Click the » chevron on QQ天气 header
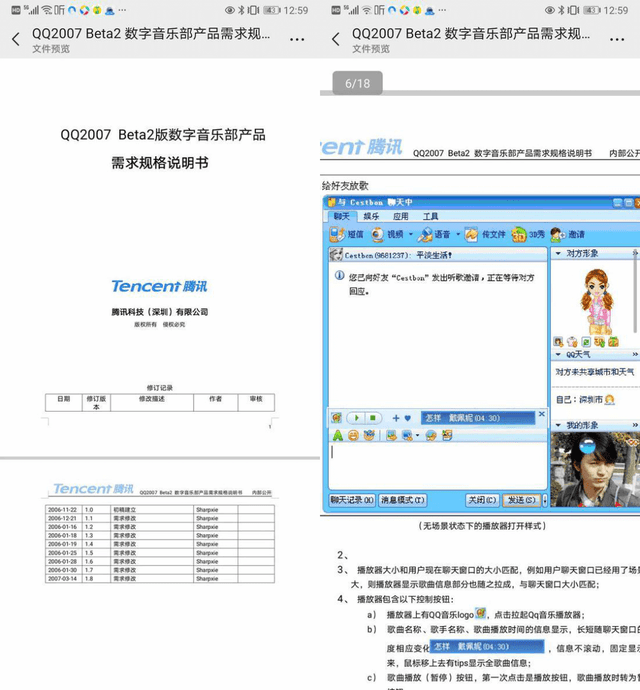 635,354
